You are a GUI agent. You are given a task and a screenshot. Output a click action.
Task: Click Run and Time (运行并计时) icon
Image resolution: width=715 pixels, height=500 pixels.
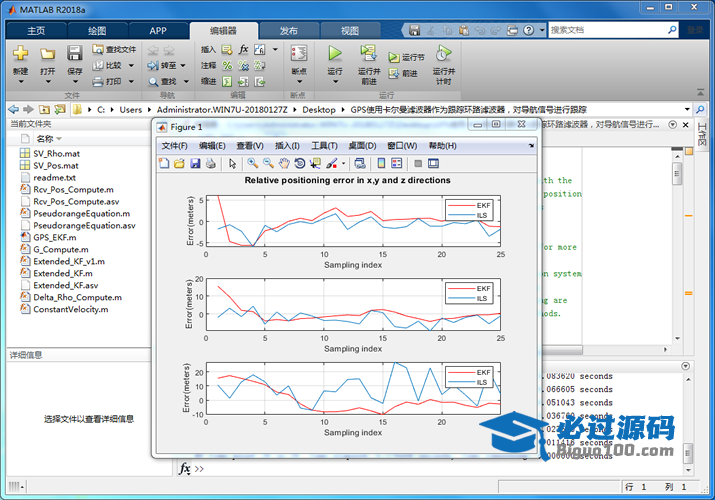tap(443, 53)
